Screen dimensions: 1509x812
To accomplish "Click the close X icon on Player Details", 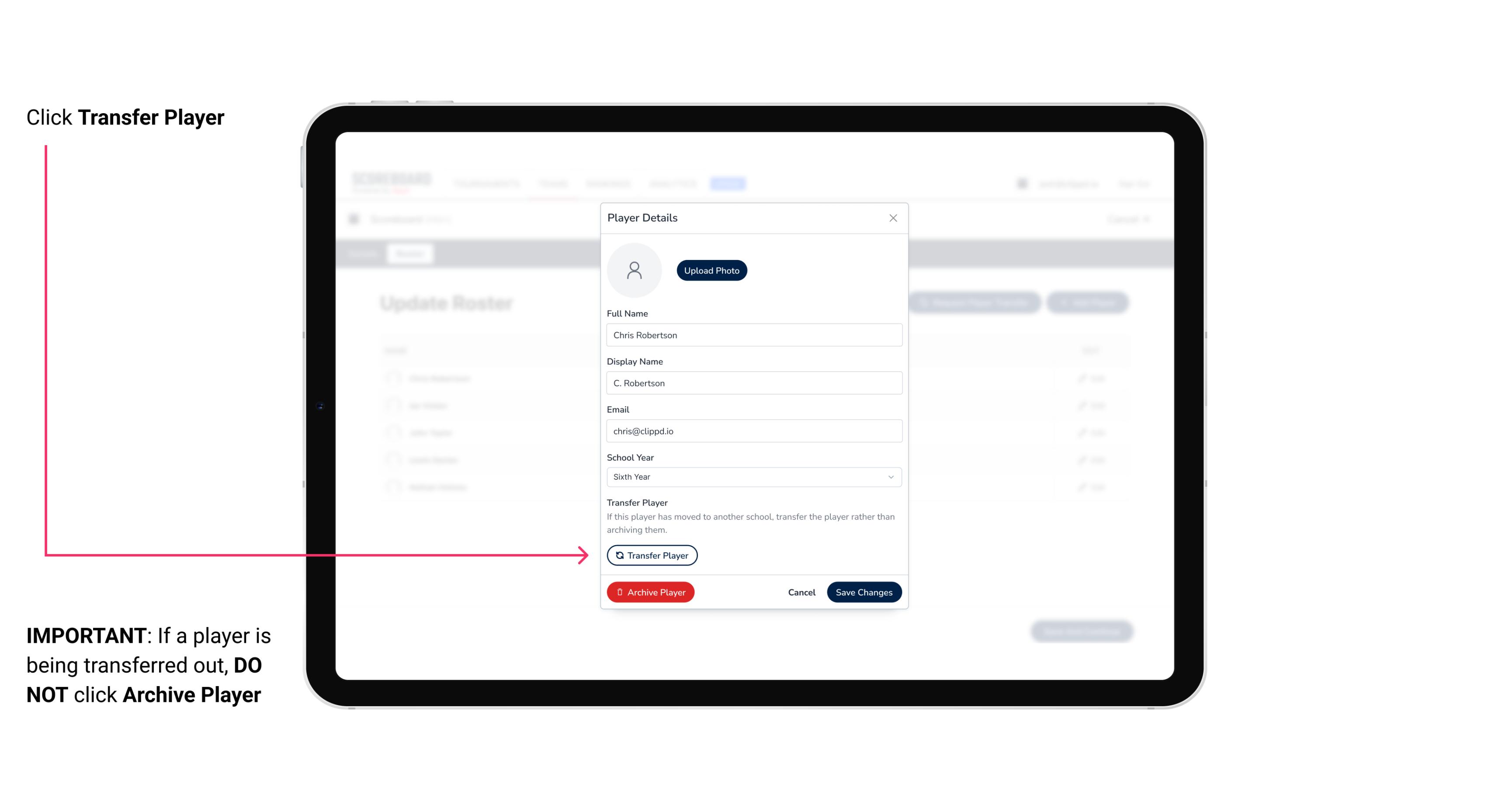I will pos(893,218).
